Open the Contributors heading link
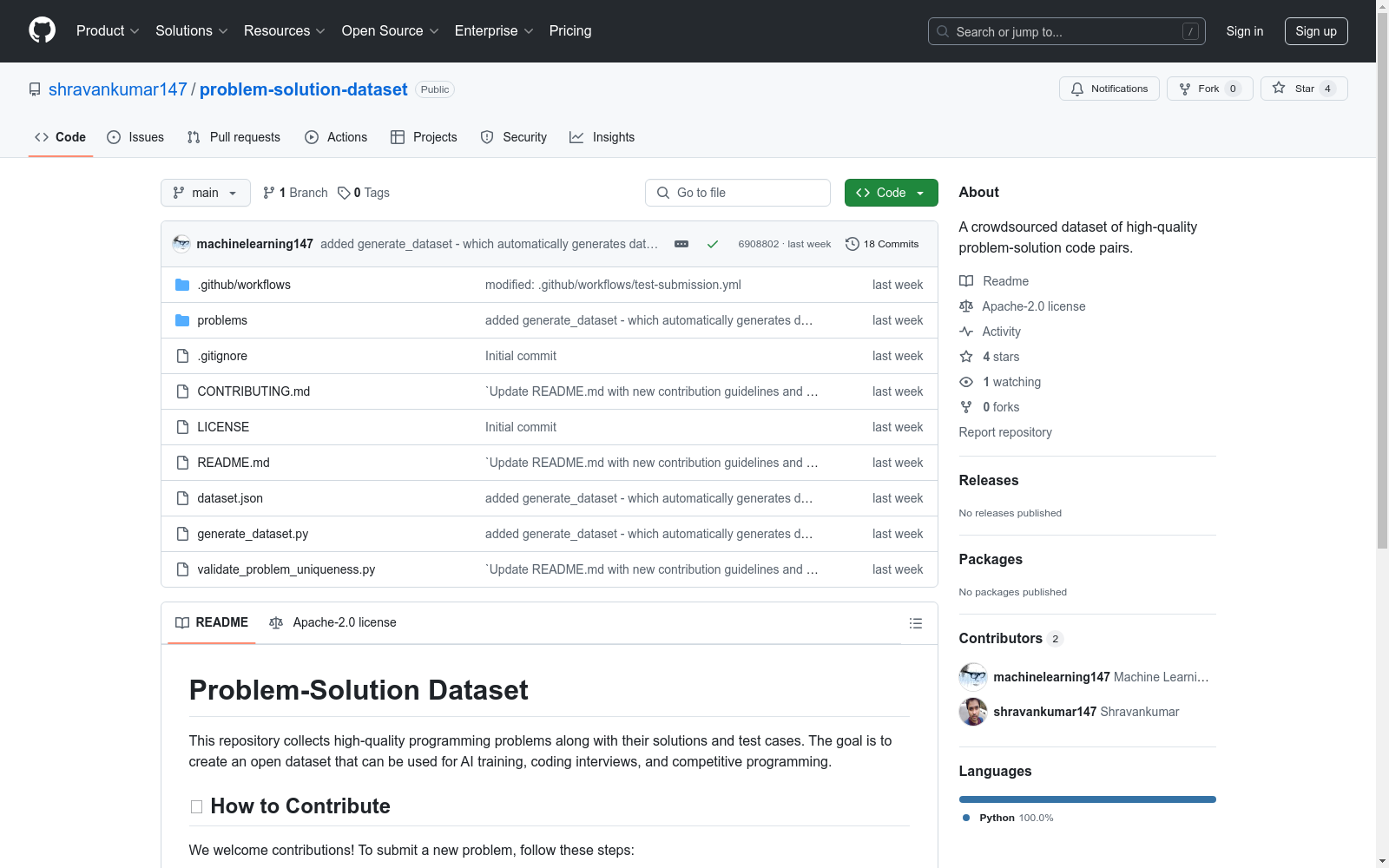 coord(1011,639)
